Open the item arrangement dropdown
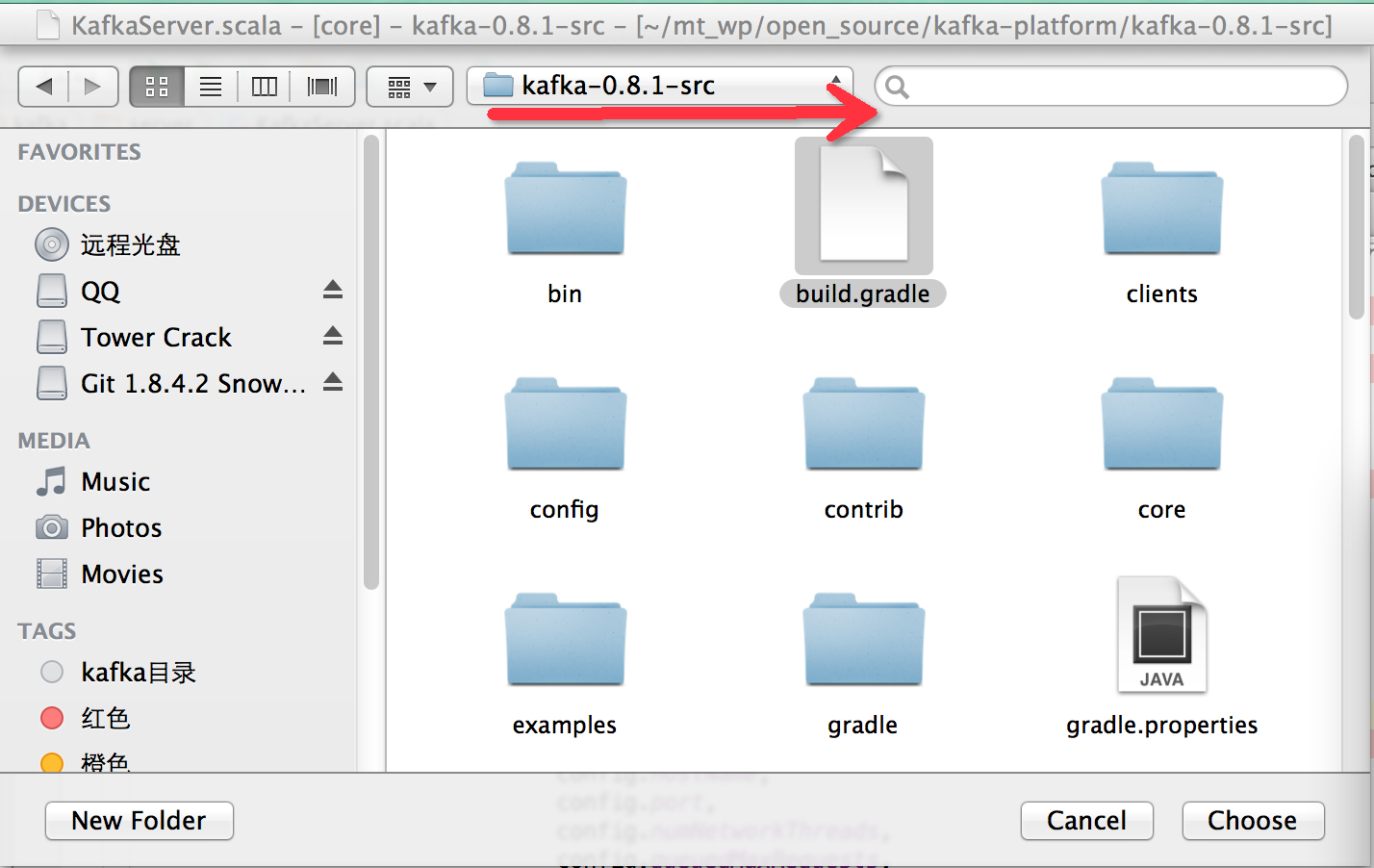1374x868 pixels. click(411, 87)
